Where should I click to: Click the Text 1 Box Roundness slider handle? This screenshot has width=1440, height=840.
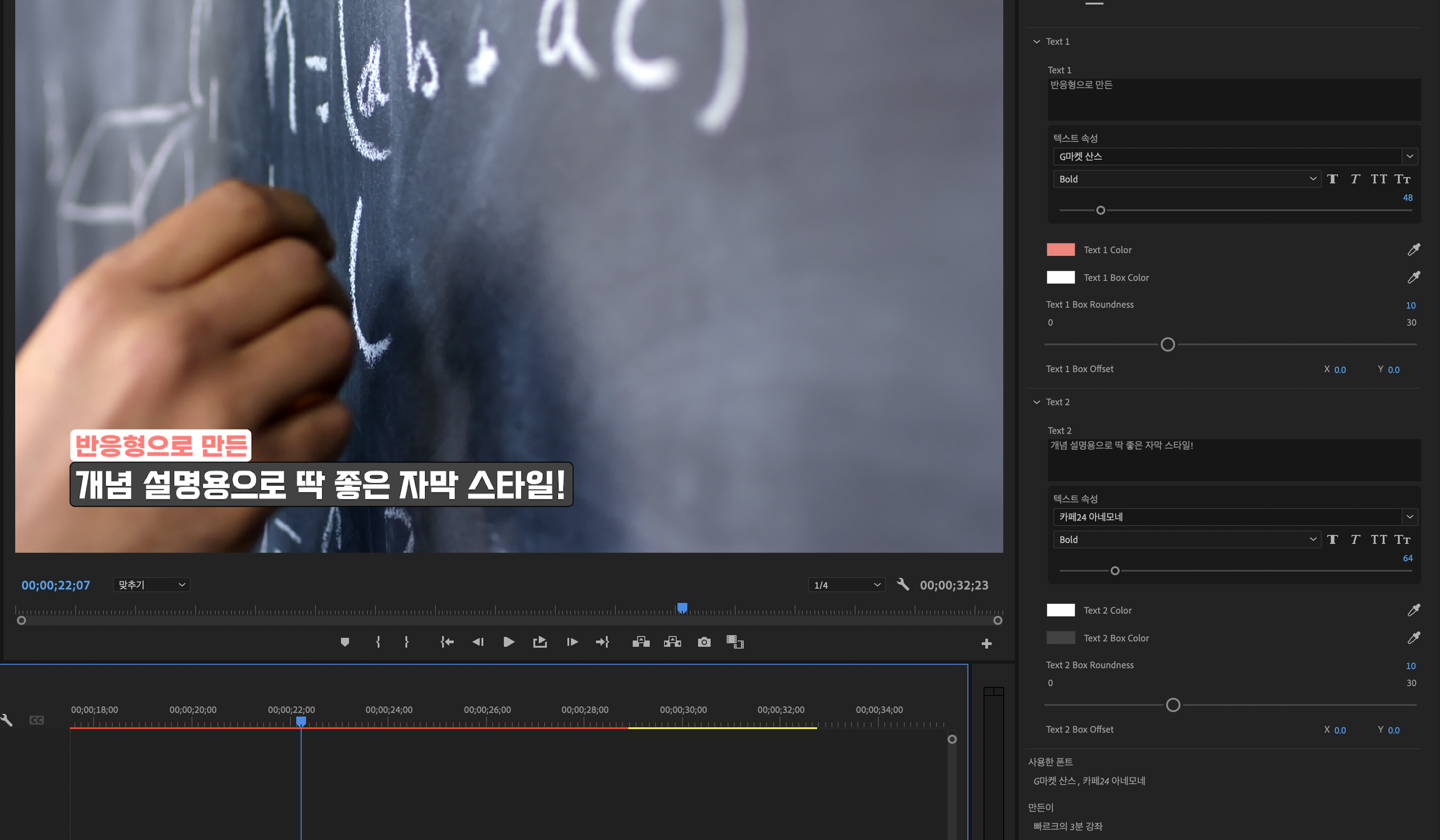coord(1167,344)
